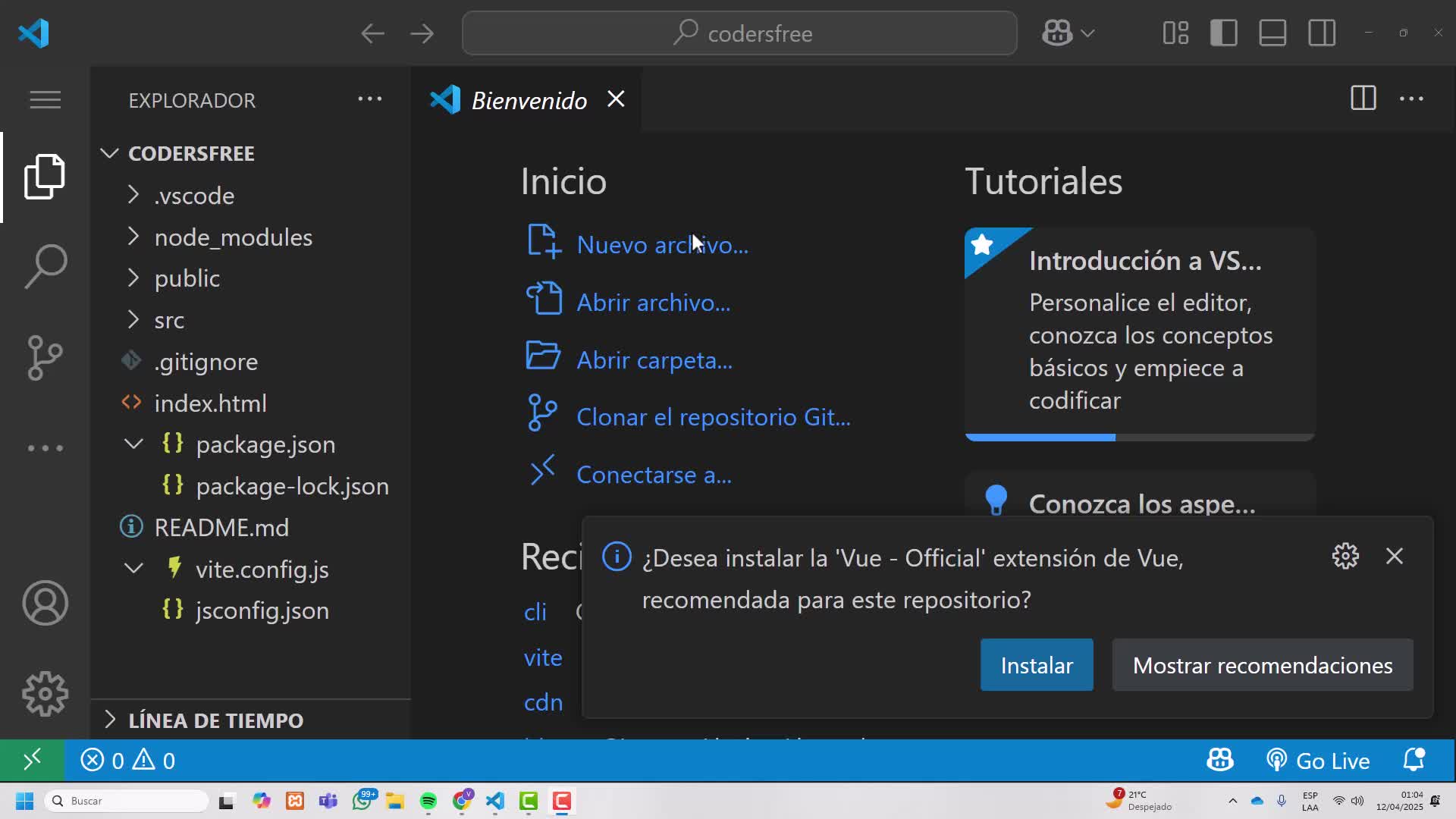1456x819 pixels.
Task: Open index.html in the explorer
Action: tap(210, 403)
